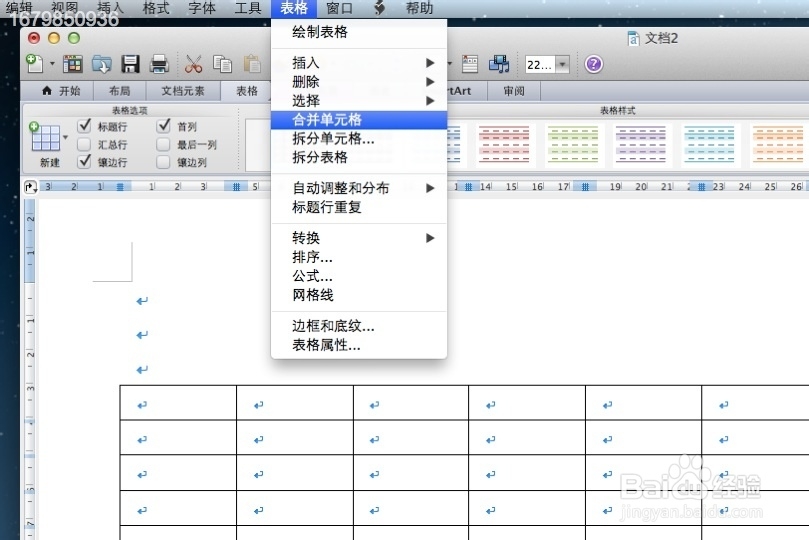Open the 工具 menu bar item
This screenshot has height=540, width=809.
click(248, 8)
